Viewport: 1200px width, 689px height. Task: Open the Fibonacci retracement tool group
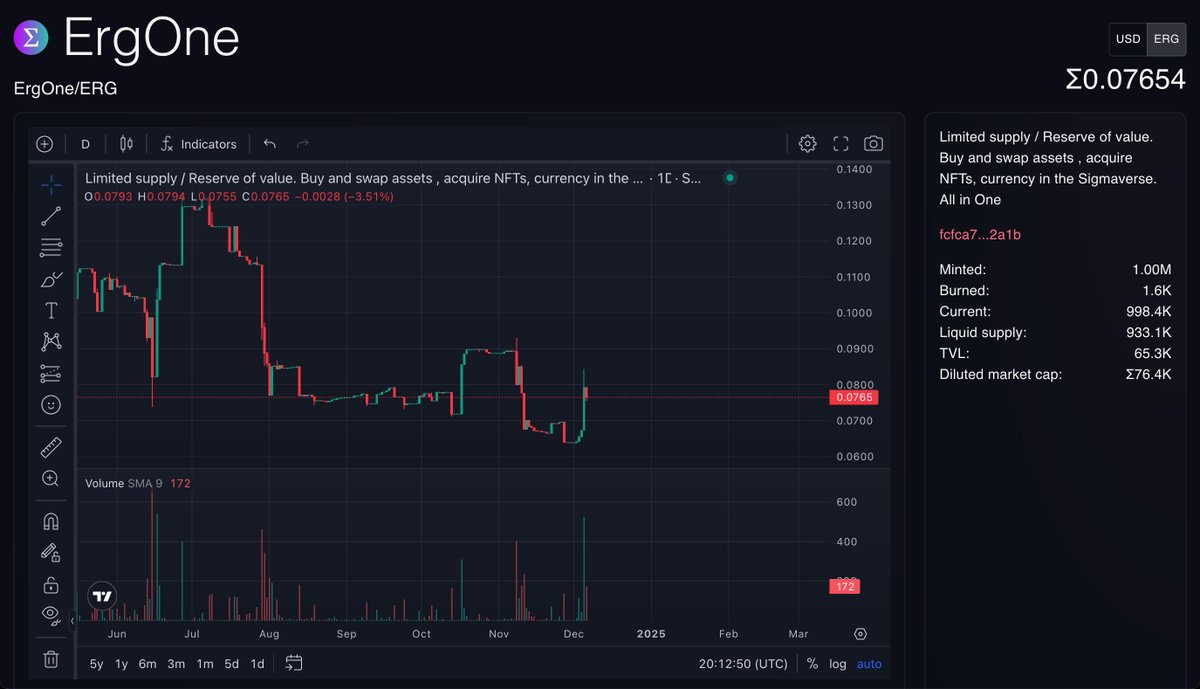click(51, 247)
